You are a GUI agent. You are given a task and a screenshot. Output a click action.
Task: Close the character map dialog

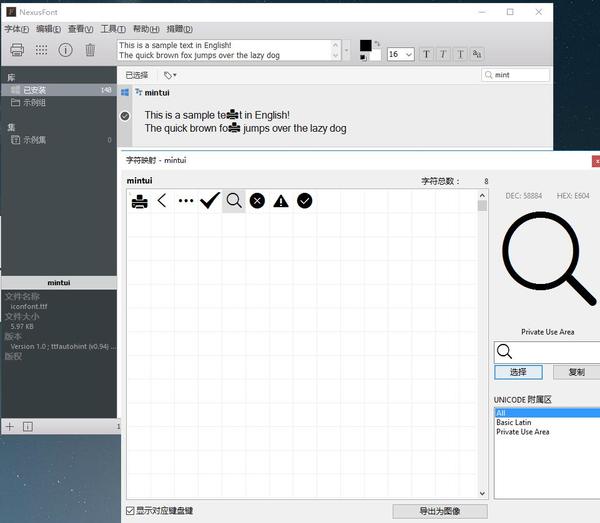pos(596,161)
